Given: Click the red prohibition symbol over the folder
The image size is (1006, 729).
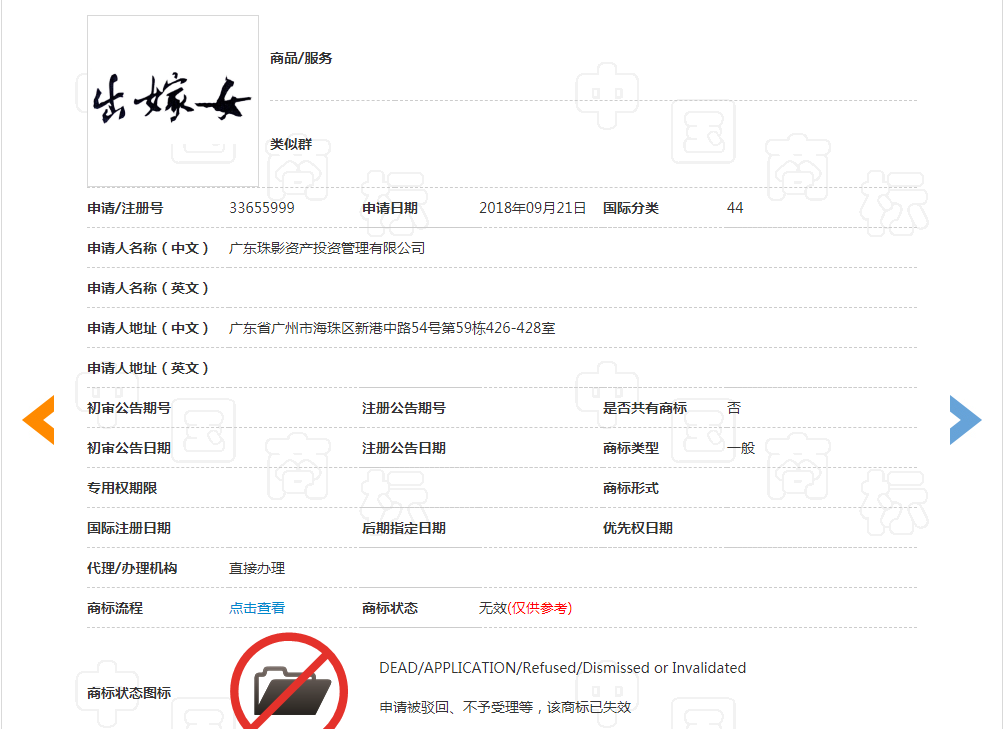Looking at the screenshot, I should click(290, 685).
